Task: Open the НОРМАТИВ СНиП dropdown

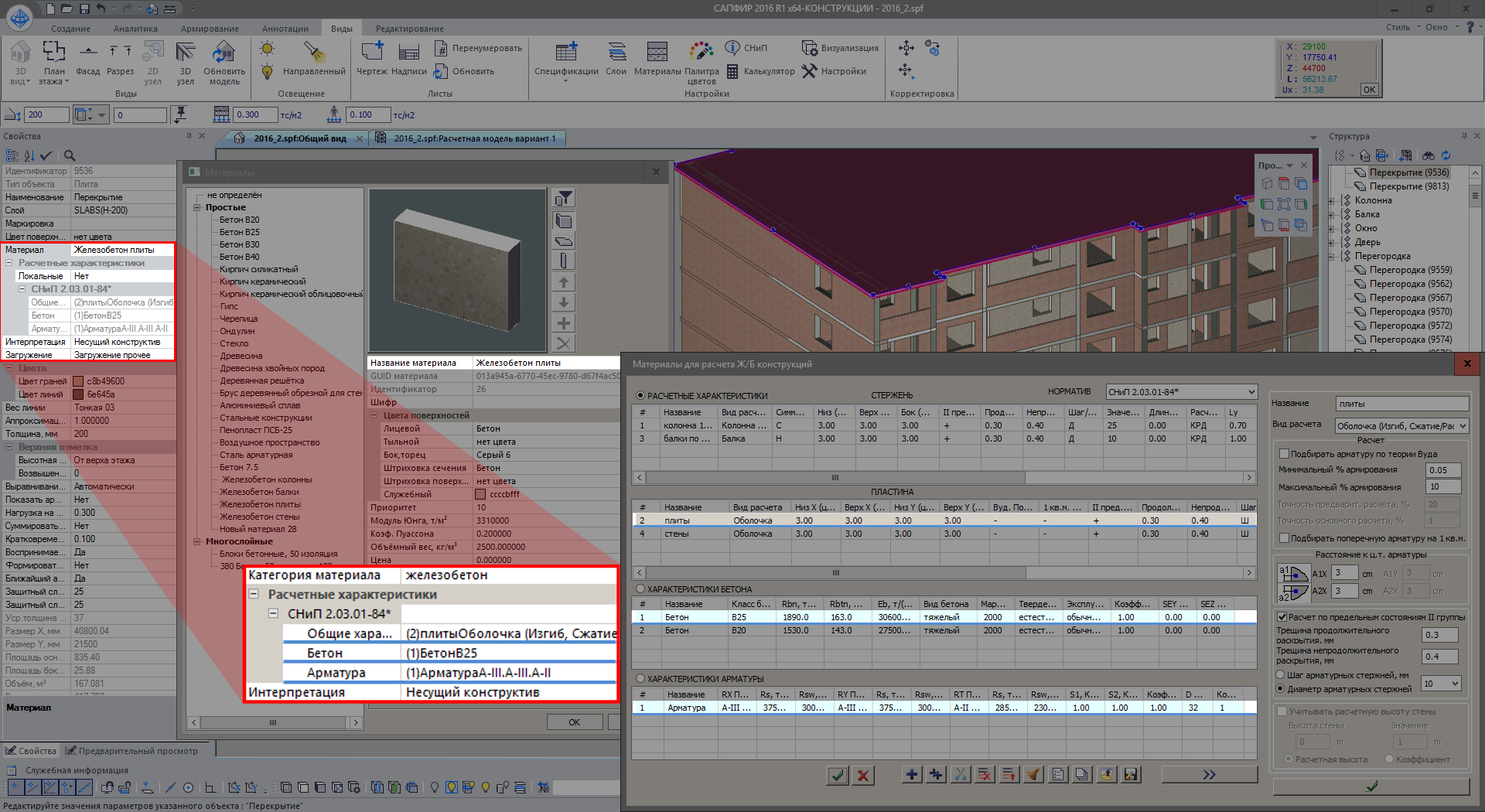Action: coord(1180,392)
